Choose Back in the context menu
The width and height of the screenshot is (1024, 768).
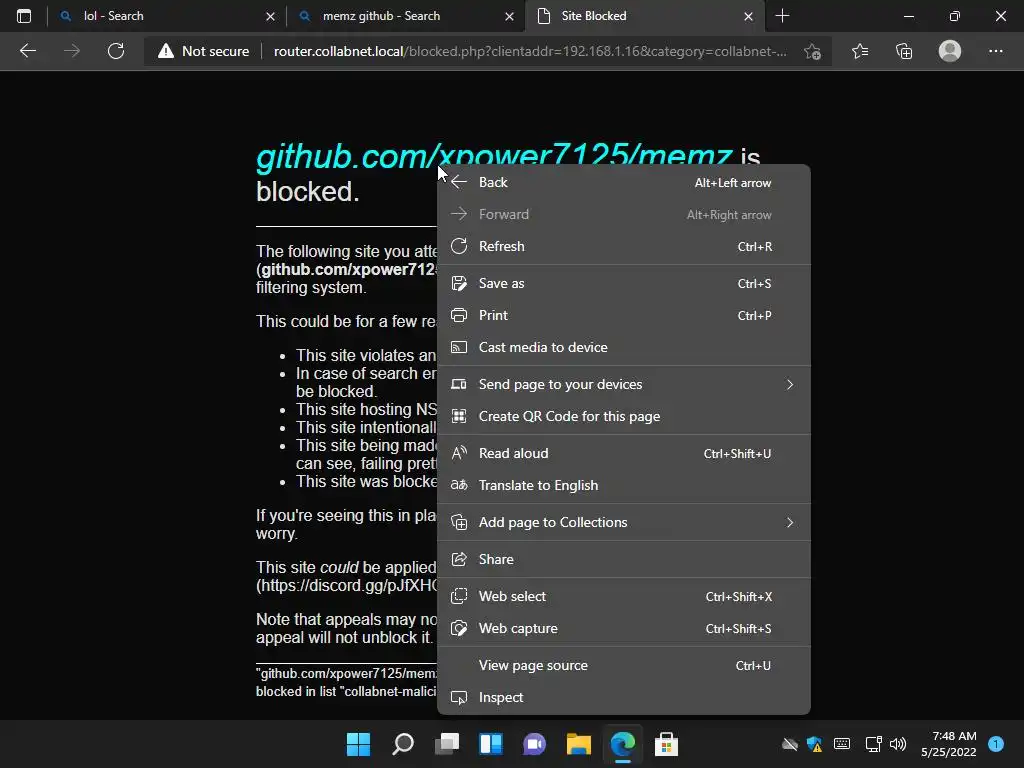point(624,183)
